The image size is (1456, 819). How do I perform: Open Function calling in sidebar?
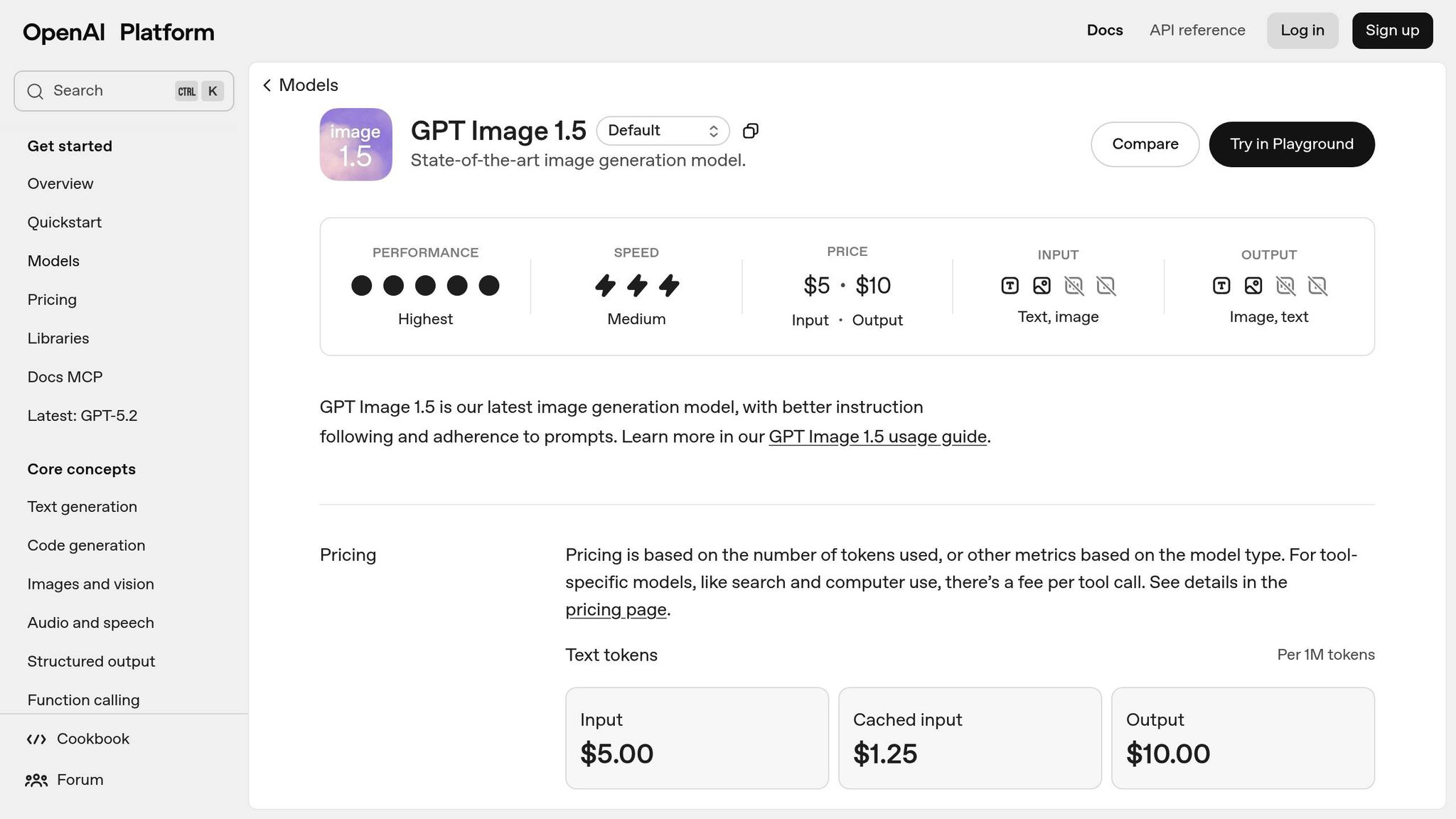83,700
